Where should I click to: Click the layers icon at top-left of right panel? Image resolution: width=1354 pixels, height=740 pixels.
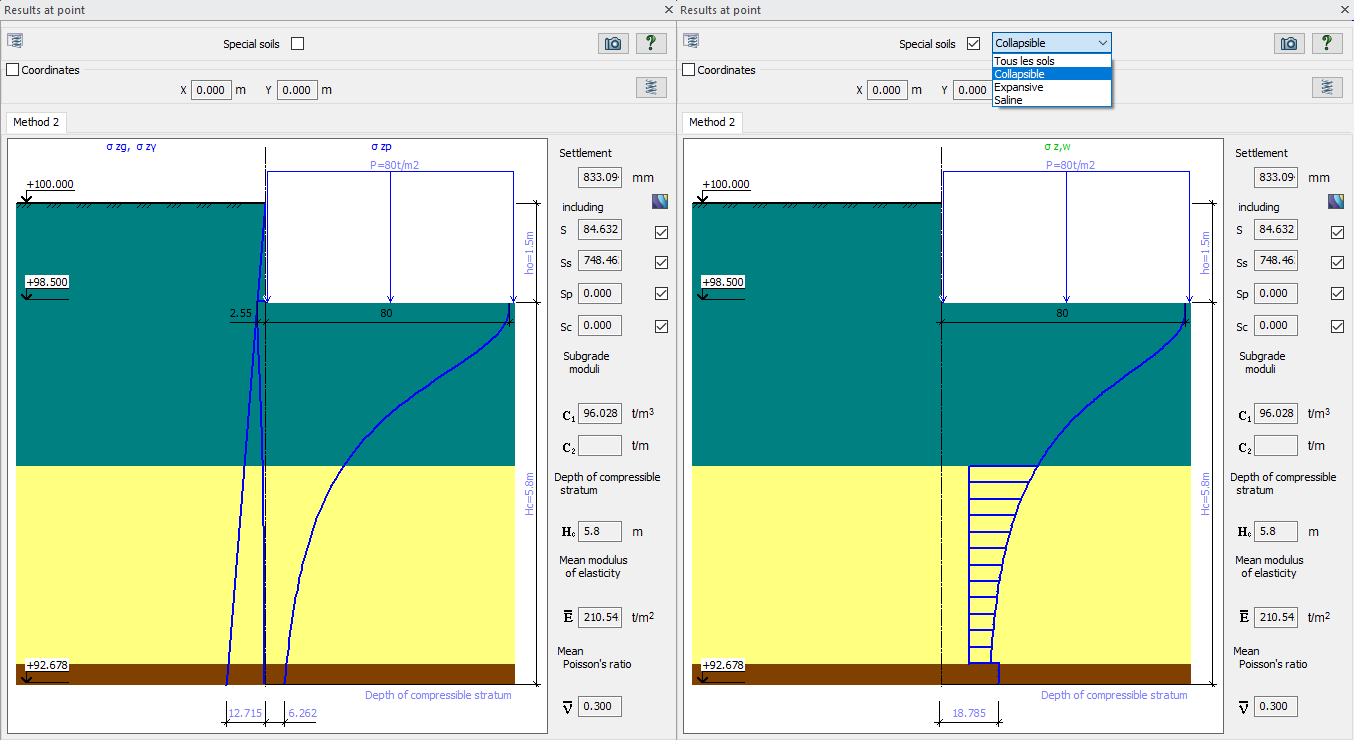pos(691,41)
